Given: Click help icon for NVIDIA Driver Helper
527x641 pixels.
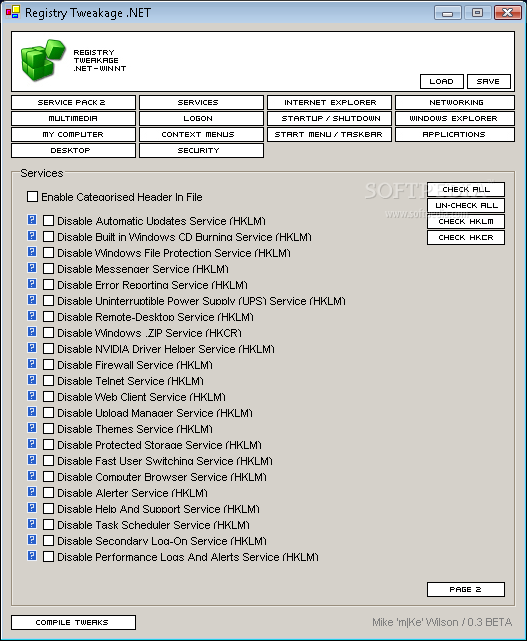Looking at the screenshot, I should [x=32, y=348].
